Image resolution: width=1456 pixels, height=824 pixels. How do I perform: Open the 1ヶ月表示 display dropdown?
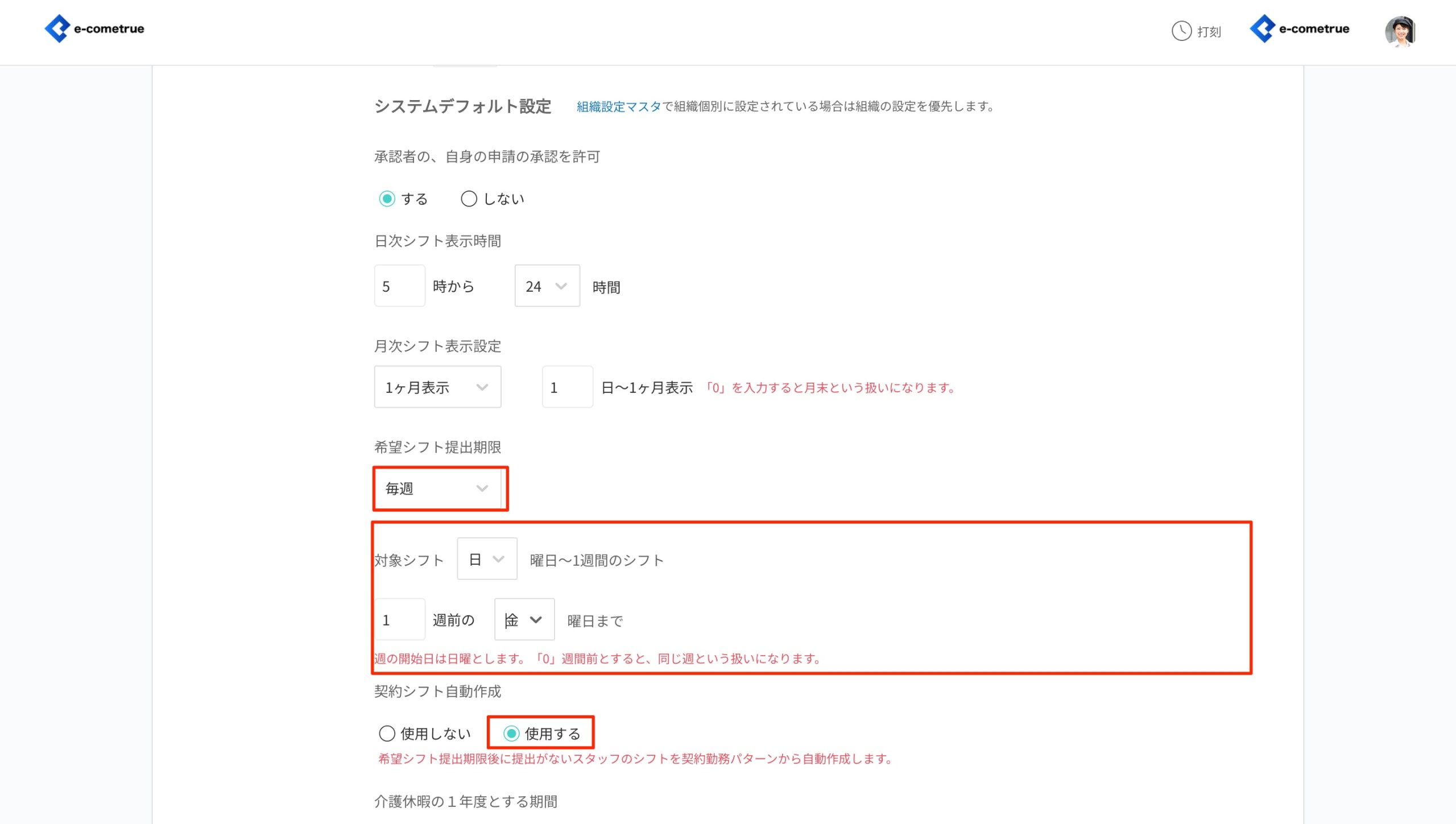pos(437,387)
